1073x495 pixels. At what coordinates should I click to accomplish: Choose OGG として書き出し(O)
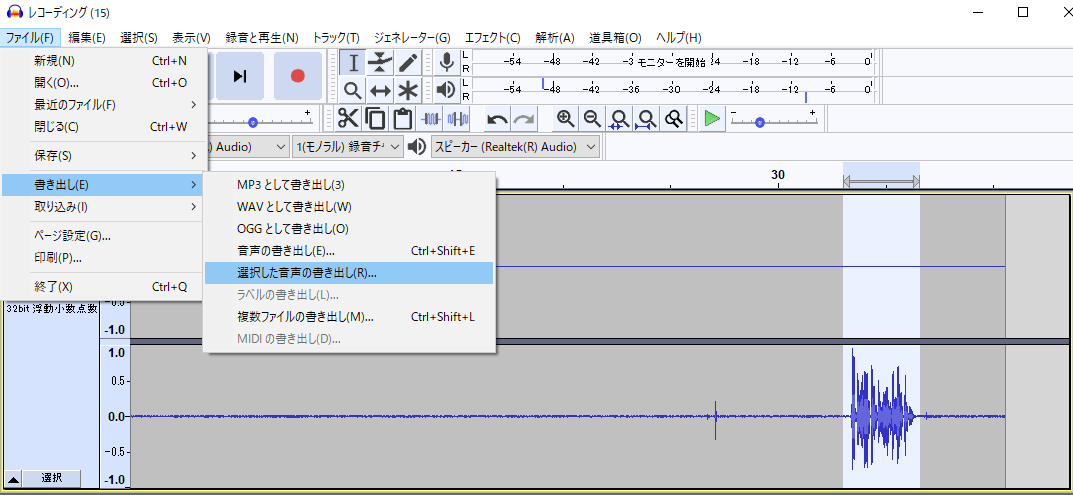pos(349,229)
